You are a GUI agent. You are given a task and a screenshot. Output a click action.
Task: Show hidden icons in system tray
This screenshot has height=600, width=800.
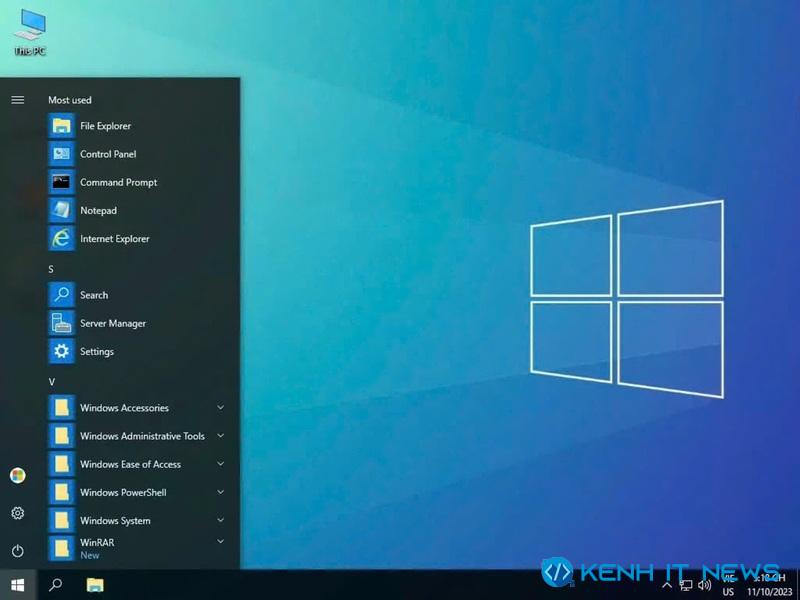(x=667, y=585)
